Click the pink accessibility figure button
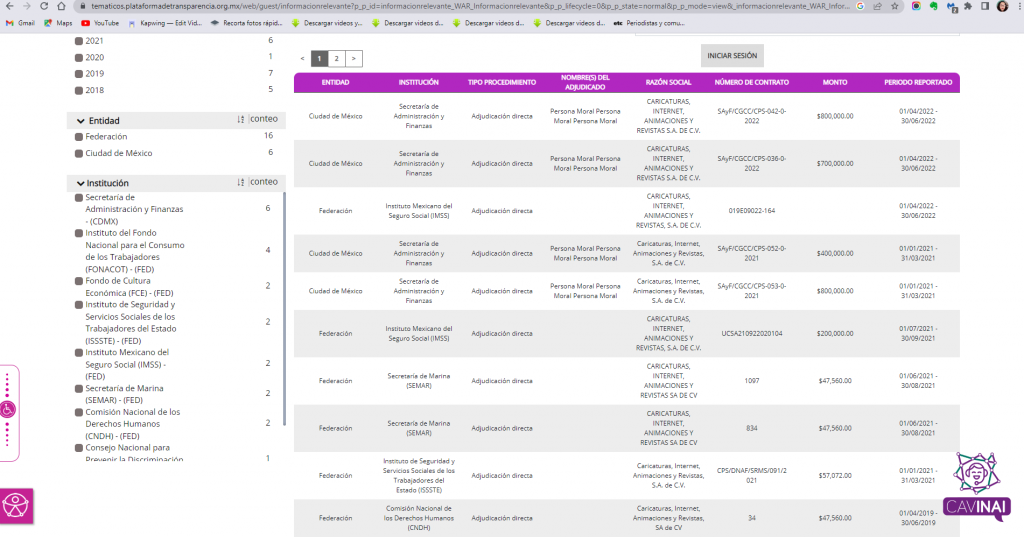The image size is (1024, 537). click(x=16, y=506)
